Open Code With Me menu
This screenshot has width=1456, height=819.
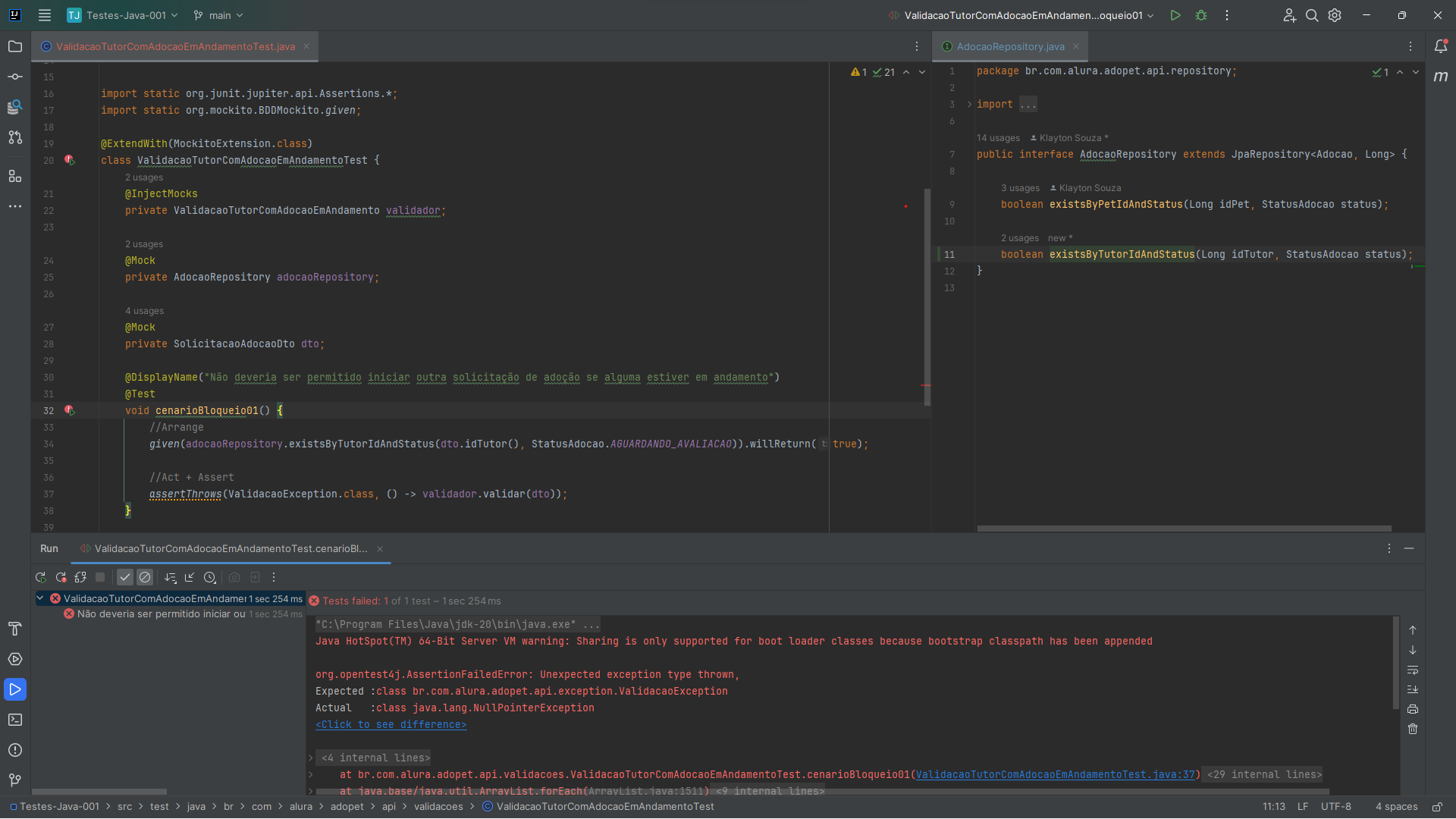click(1289, 15)
